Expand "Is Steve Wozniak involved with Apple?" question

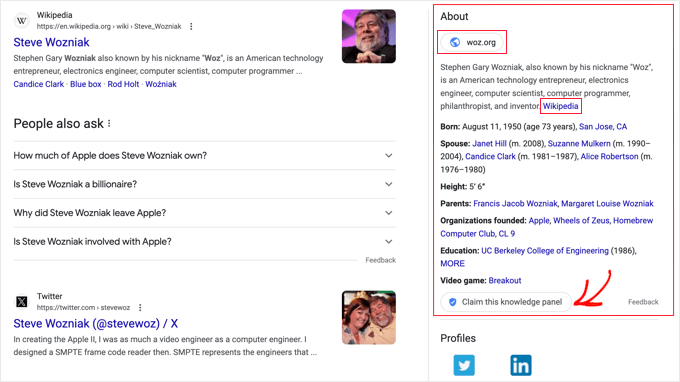(205, 241)
